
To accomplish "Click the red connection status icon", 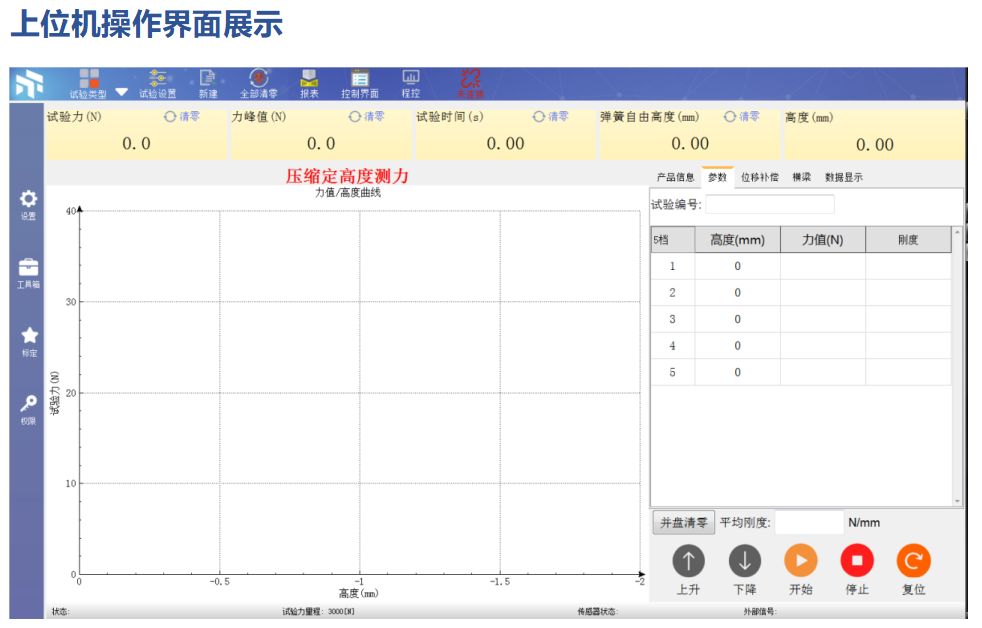I will point(470,82).
